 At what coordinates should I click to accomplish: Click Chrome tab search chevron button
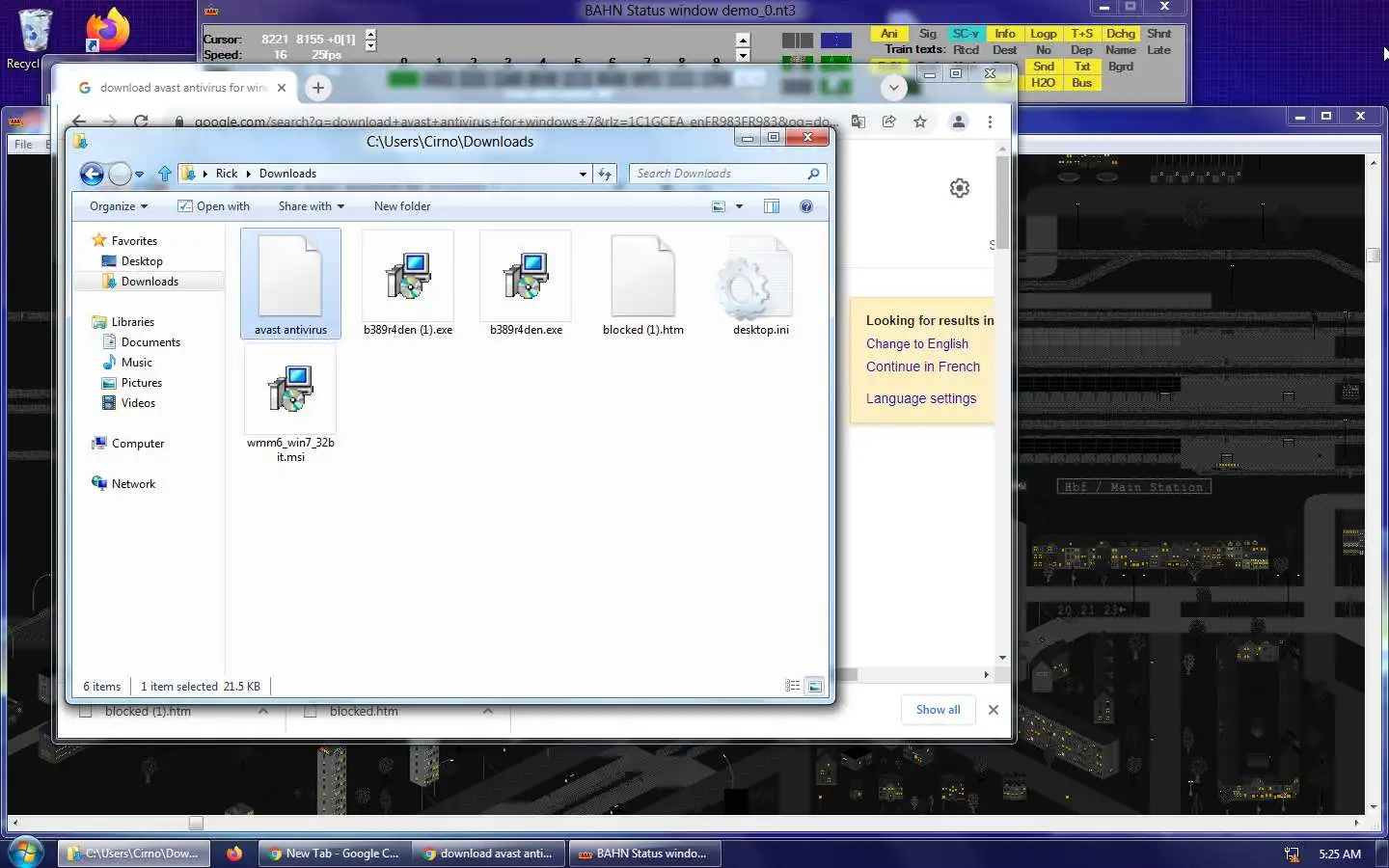894,88
